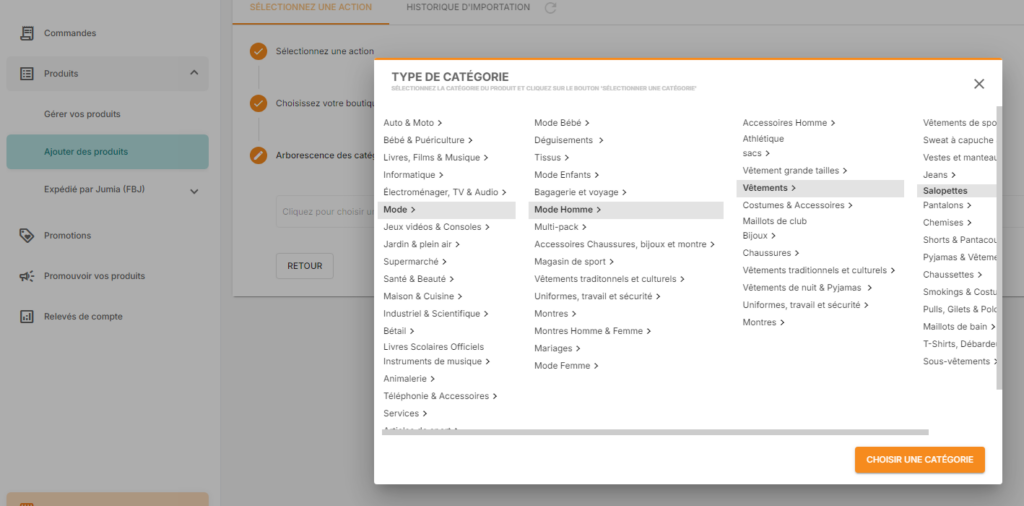Select the highlighted Mode Homme subcategory
Image resolution: width=1024 pixels, height=506 pixels.
click(626, 210)
